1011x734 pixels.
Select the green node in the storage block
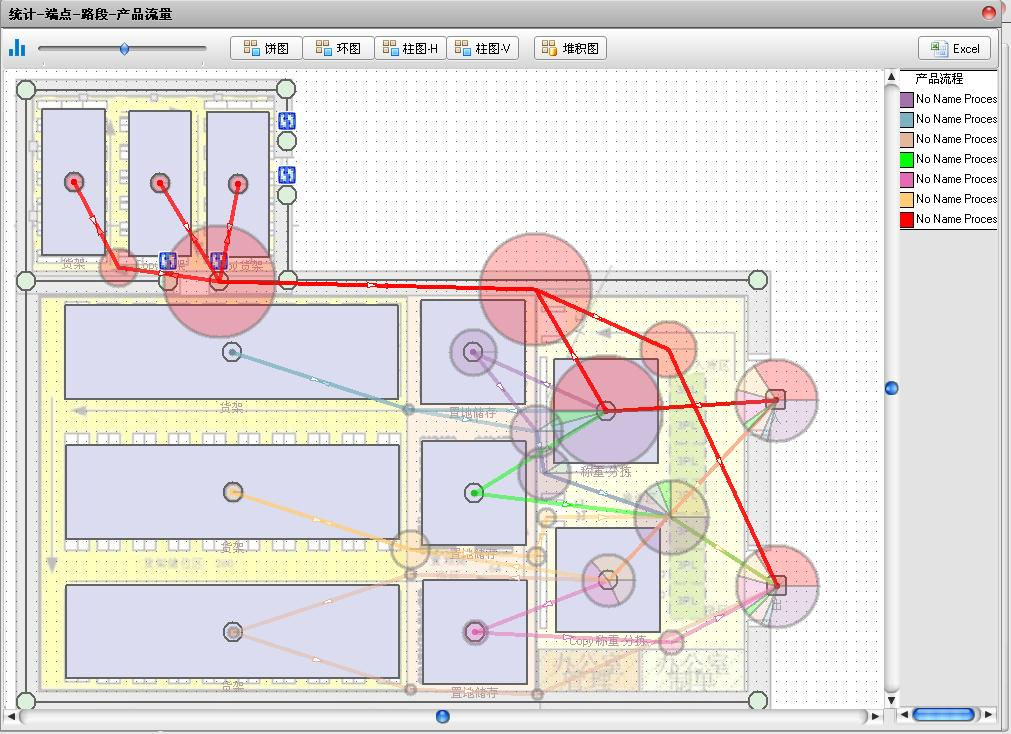(475, 493)
